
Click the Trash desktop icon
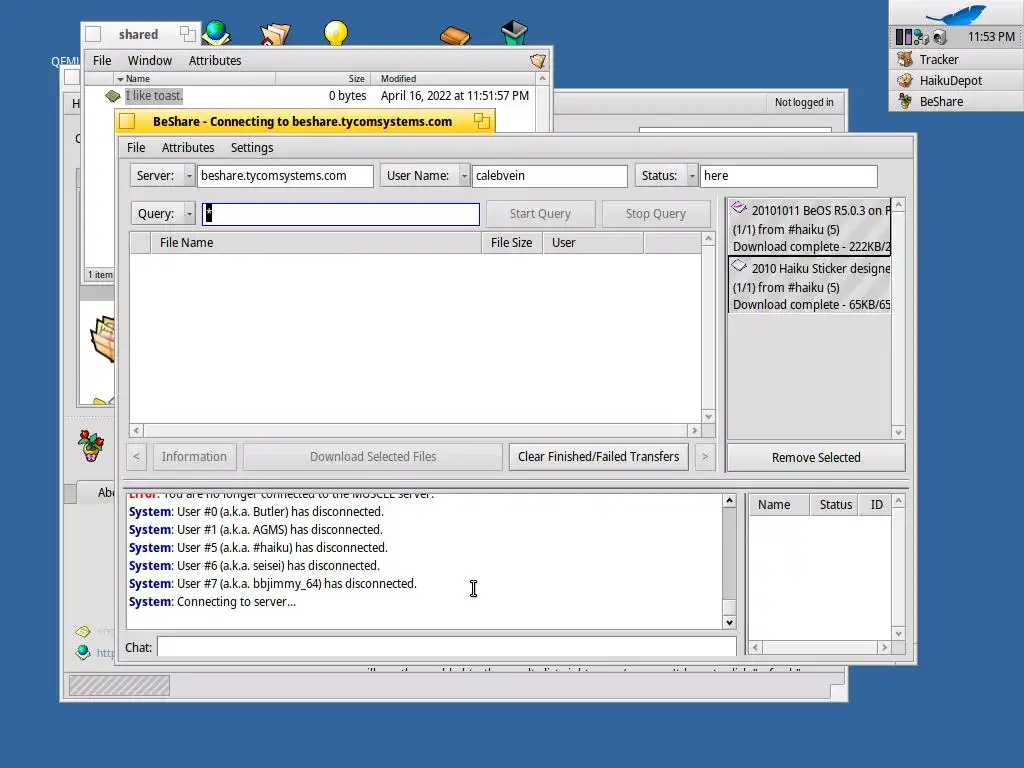[x=514, y=33]
